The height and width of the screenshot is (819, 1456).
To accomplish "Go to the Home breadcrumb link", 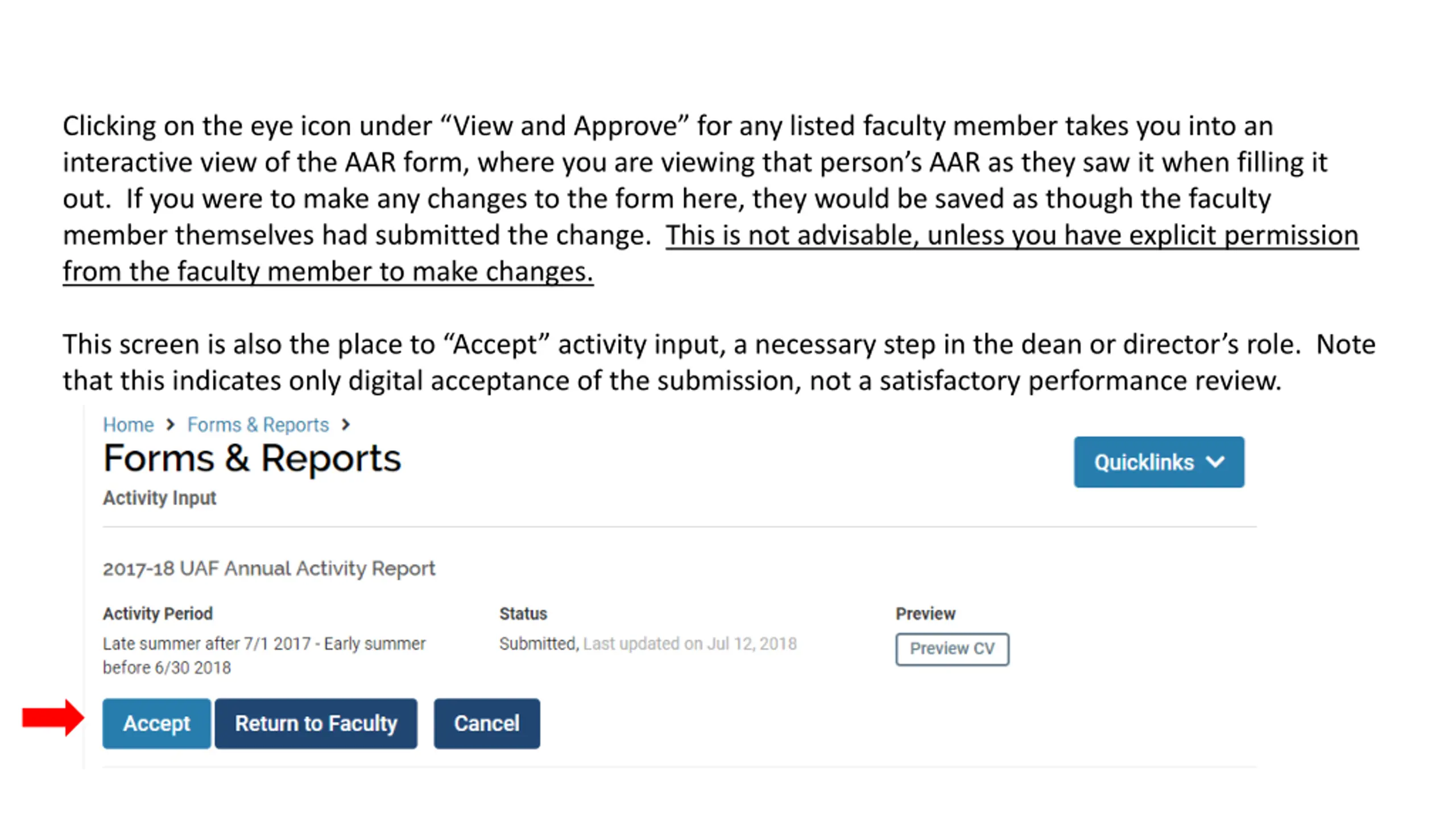I will [x=128, y=424].
